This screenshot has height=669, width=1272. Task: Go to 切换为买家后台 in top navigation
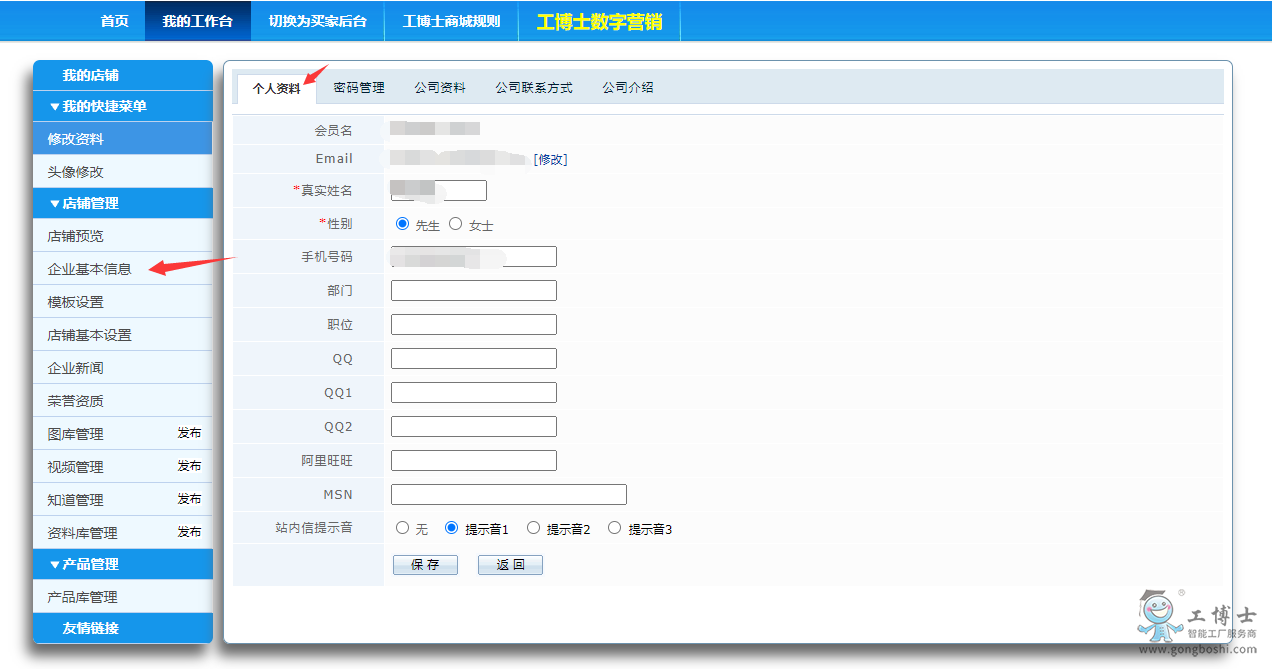click(x=317, y=21)
